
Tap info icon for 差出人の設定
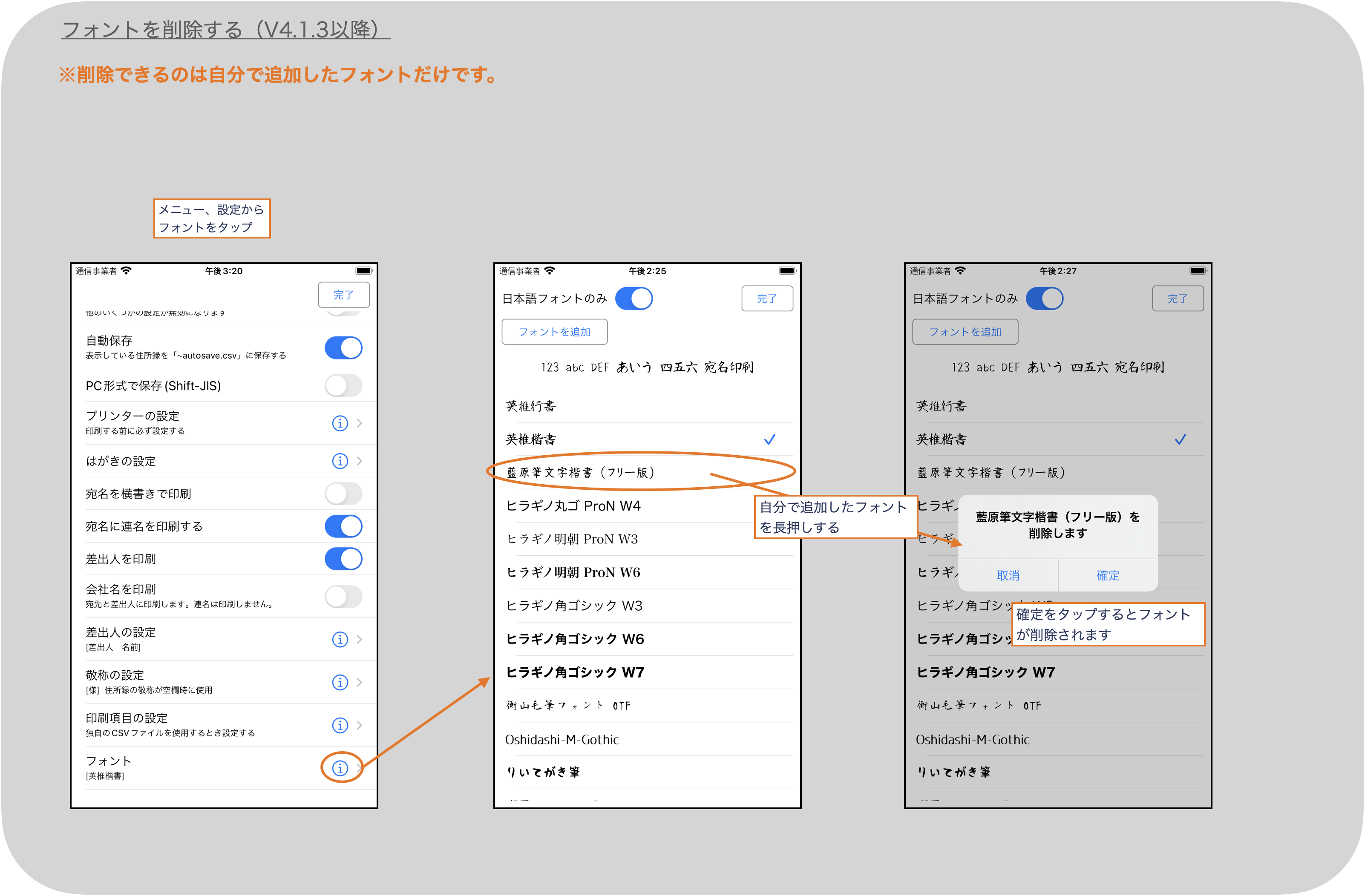pyautogui.click(x=340, y=639)
